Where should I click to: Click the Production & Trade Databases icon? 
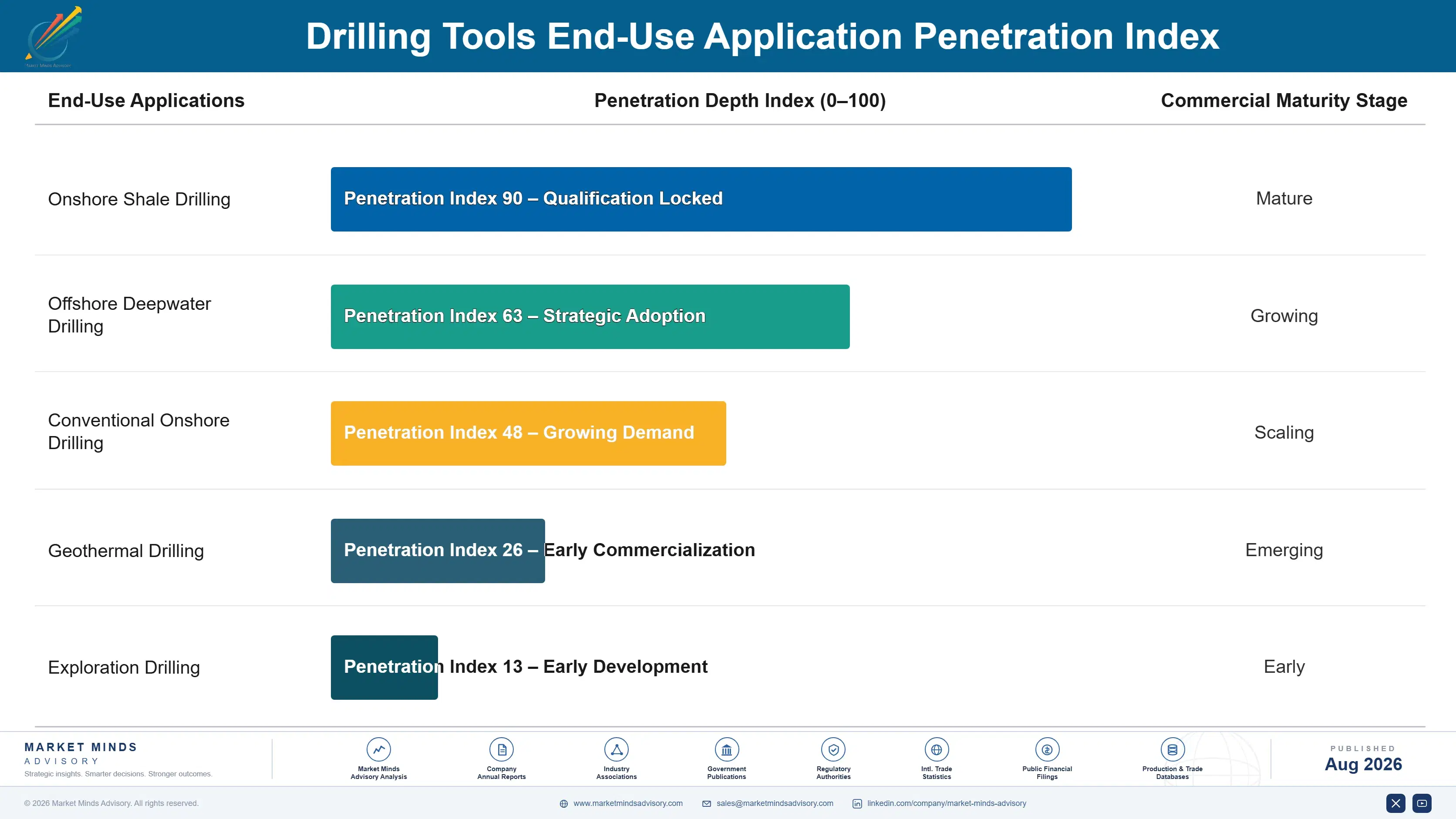point(1172,749)
